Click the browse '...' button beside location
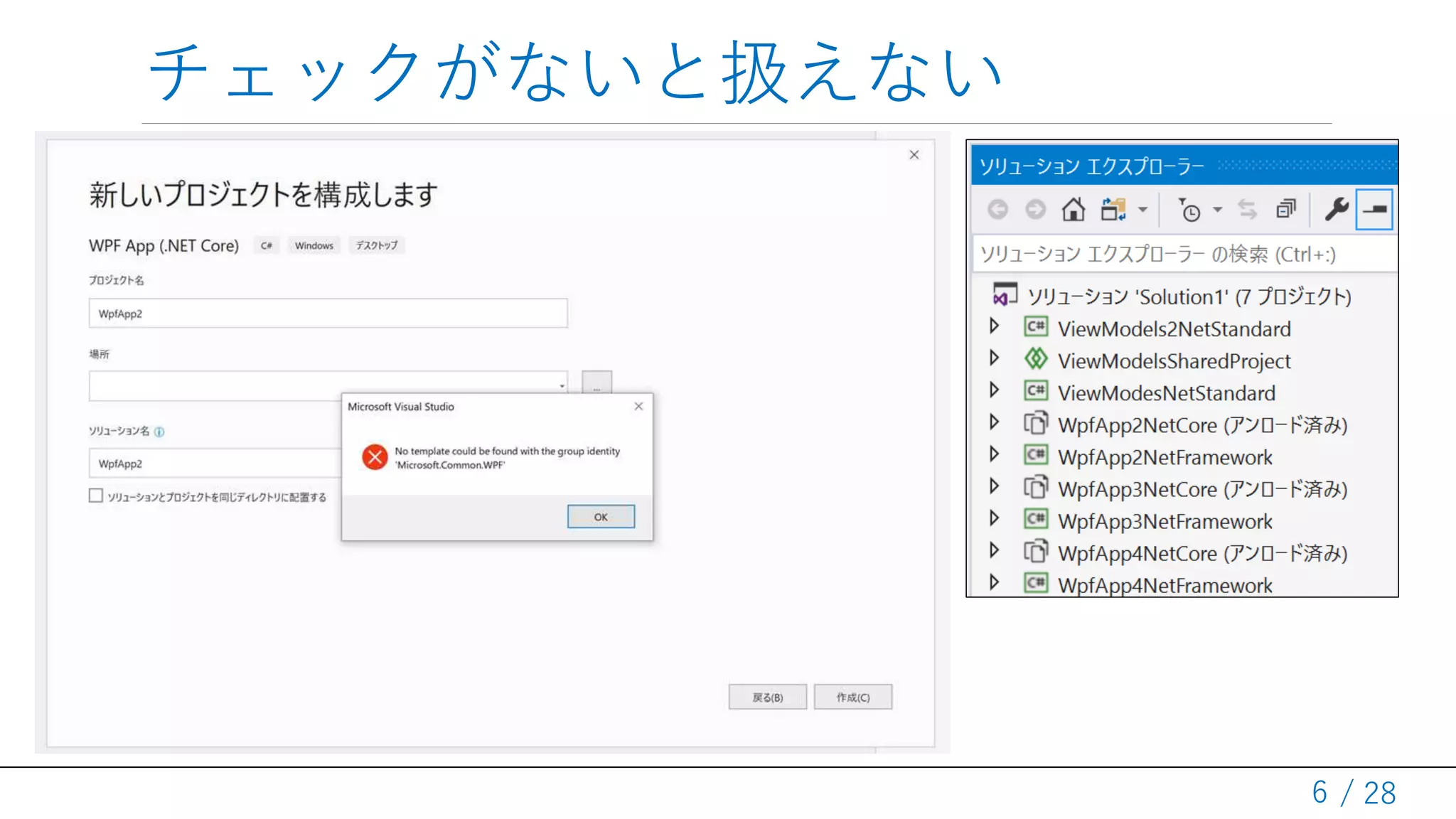Image resolution: width=1456 pixels, height=819 pixels. pyautogui.click(x=596, y=382)
